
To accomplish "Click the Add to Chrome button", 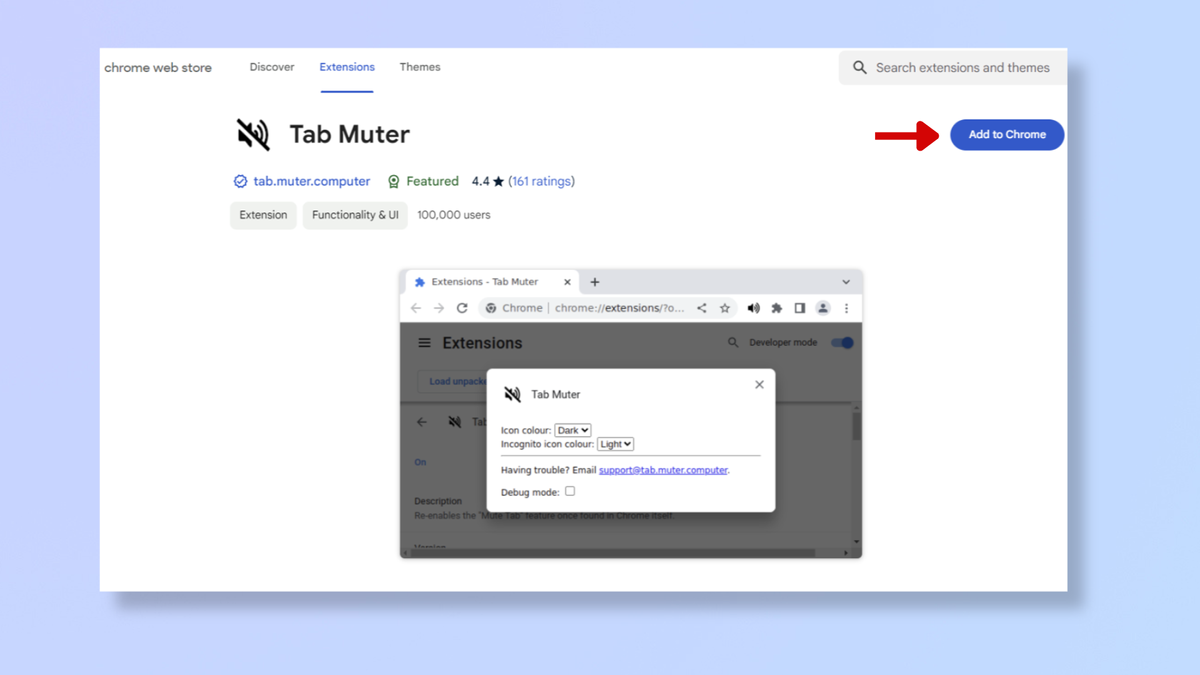I will 1006,134.
